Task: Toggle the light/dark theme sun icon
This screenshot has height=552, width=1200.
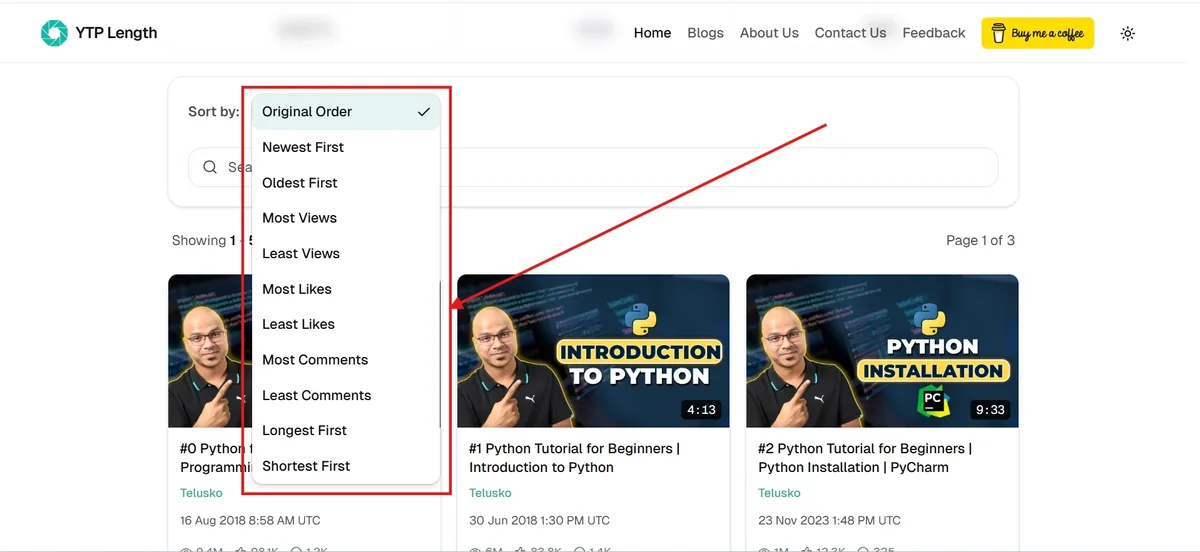Action: (1128, 33)
